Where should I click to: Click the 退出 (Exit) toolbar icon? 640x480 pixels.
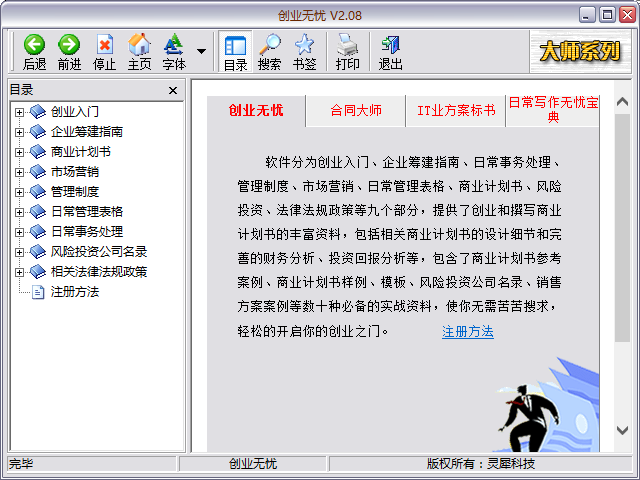pyautogui.click(x=390, y=51)
